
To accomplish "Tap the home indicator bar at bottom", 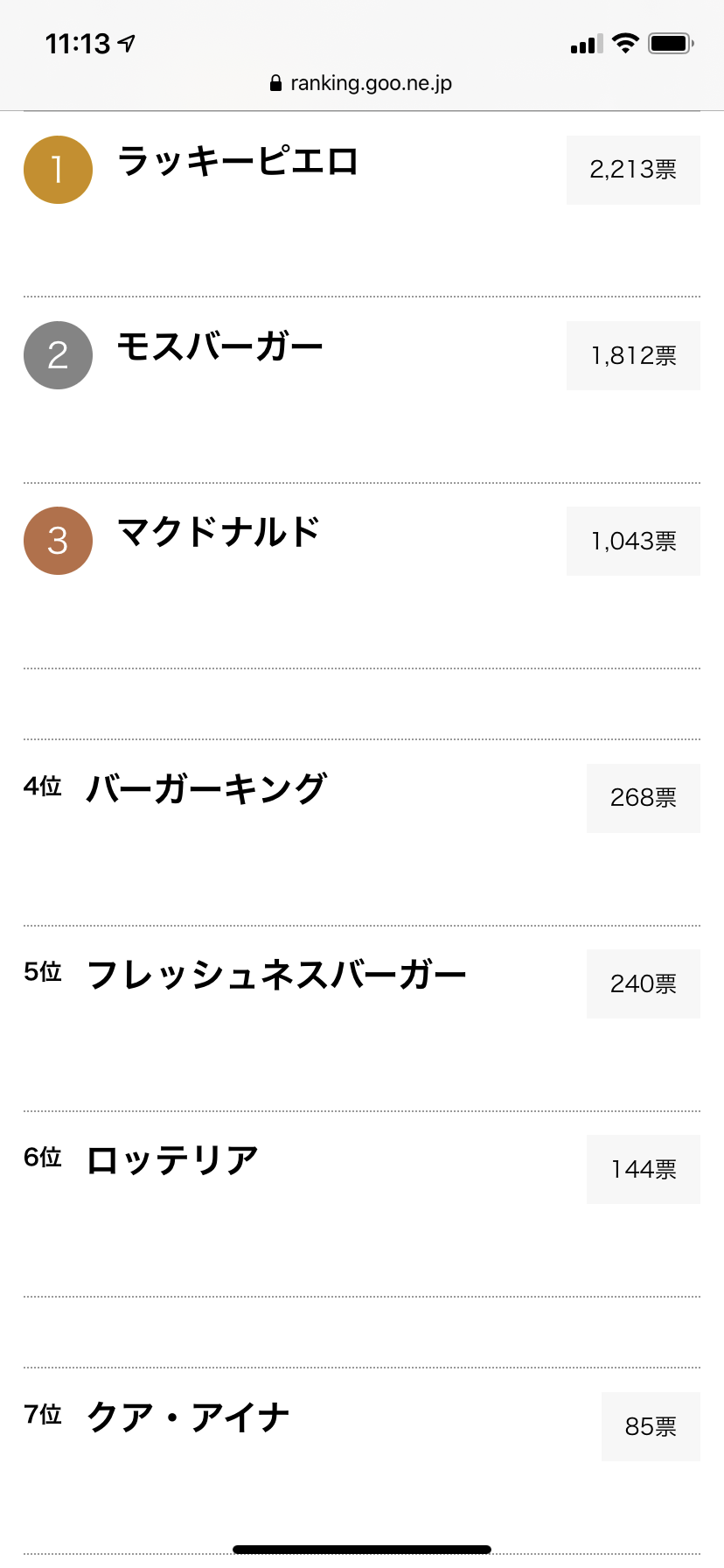I will (x=362, y=1550).
